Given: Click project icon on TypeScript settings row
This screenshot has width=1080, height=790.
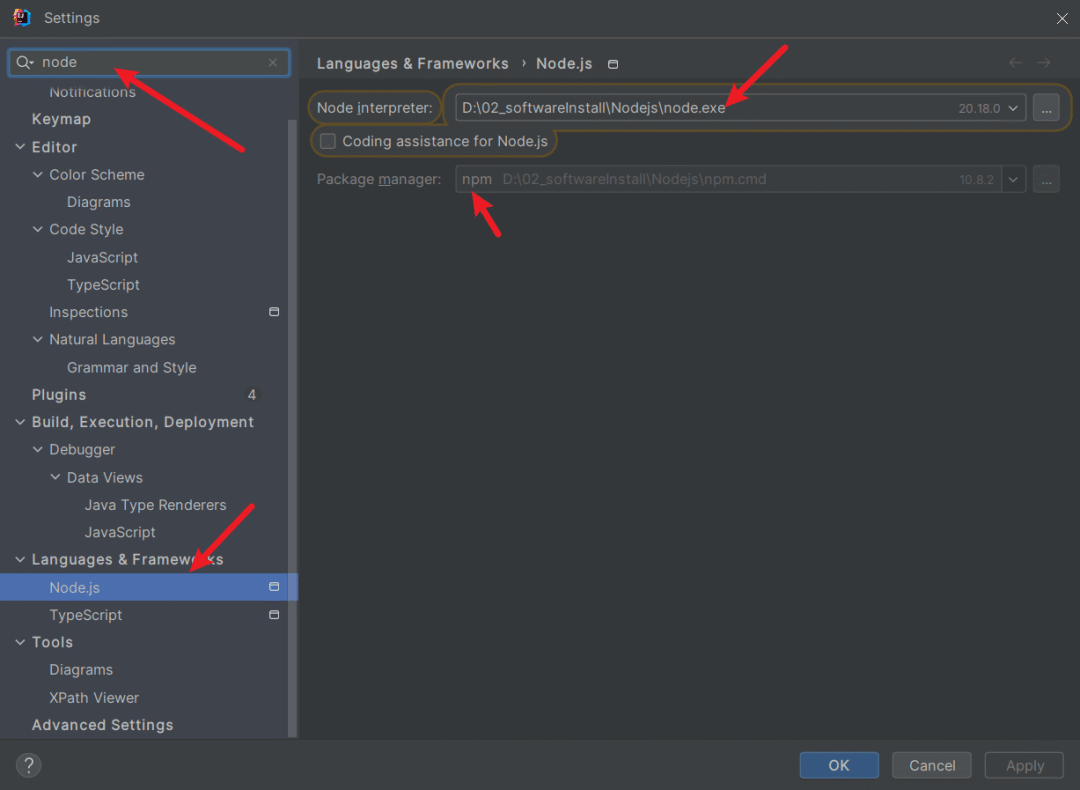Looking at the screenshot, I should pyautogui.click(x=274, y=614).
